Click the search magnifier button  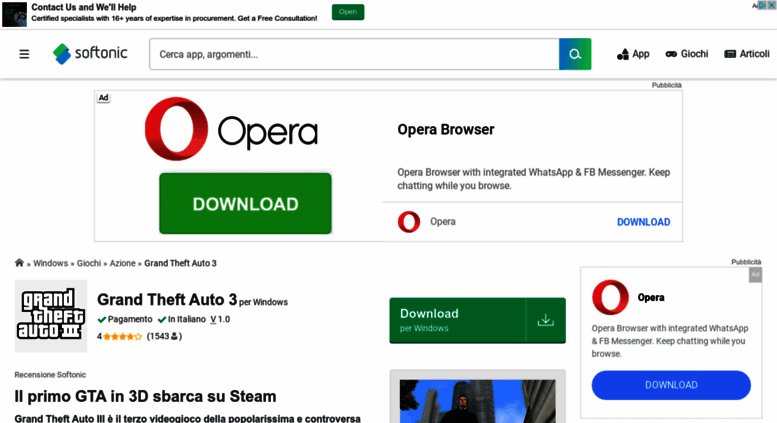pos(575,54)
